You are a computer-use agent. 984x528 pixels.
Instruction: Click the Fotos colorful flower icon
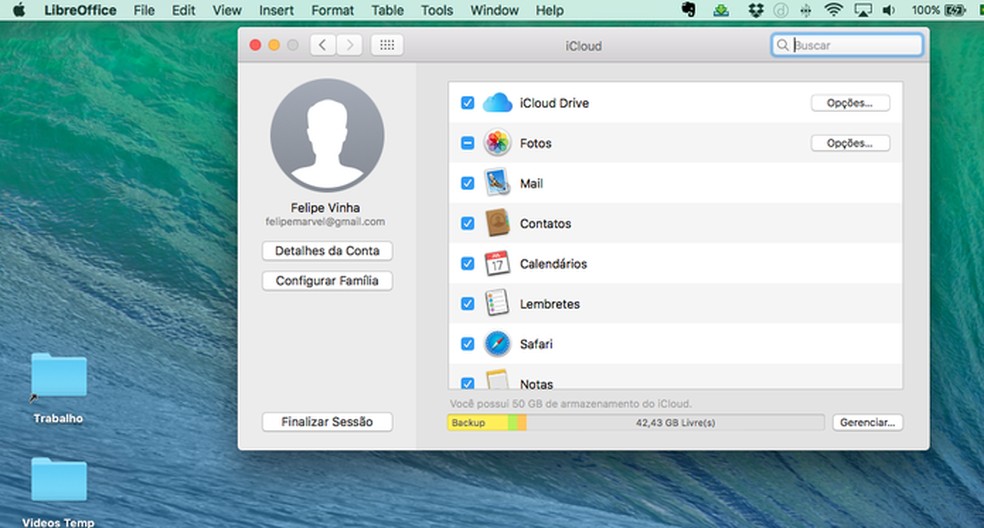[497, 143]
